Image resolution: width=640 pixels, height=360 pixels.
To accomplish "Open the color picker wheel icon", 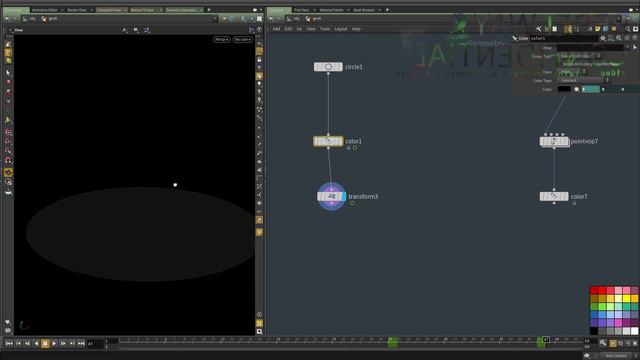I will (x=576, y=89).
